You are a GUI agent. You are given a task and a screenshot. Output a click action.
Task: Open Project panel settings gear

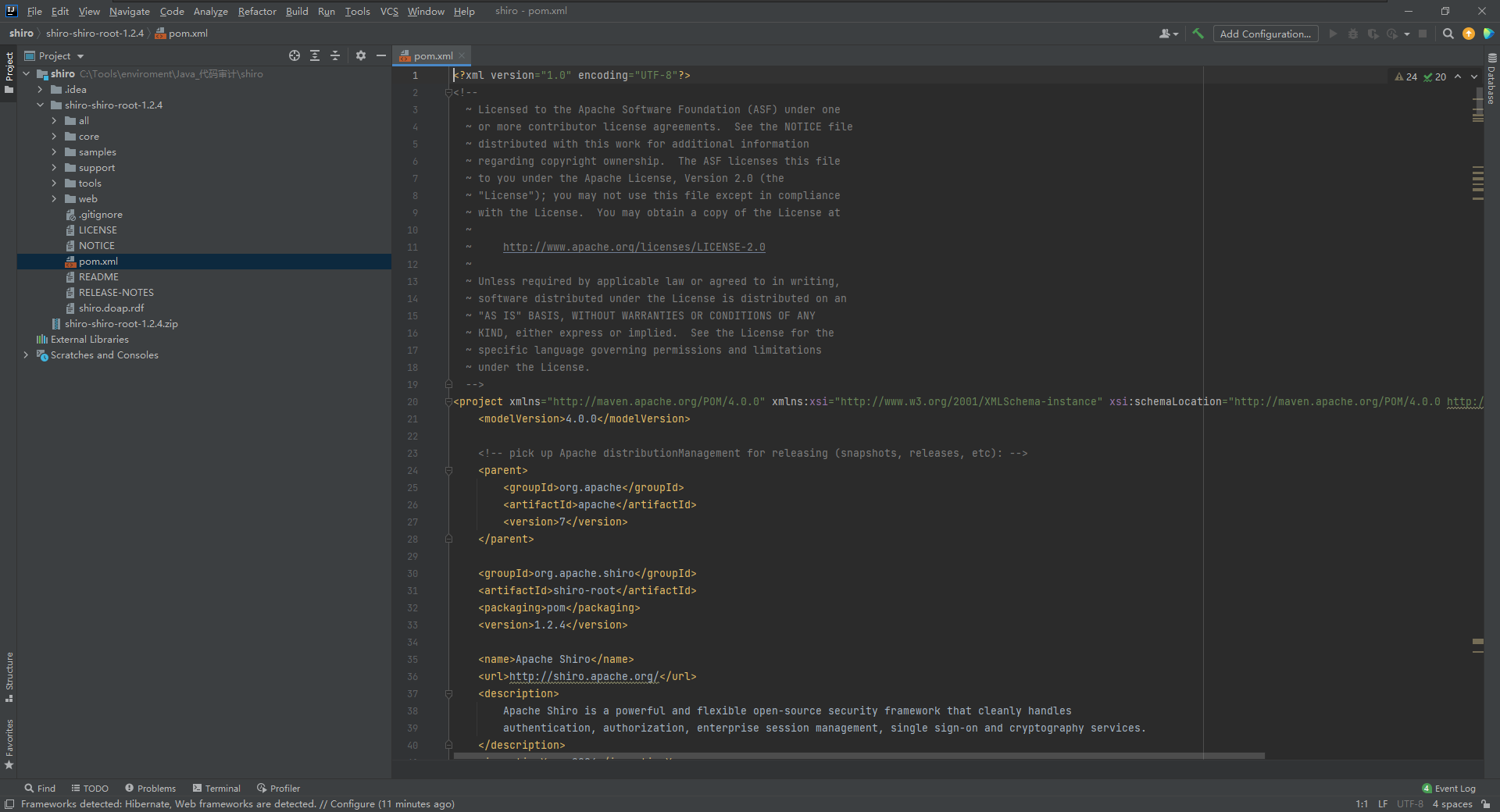(361, 55)
